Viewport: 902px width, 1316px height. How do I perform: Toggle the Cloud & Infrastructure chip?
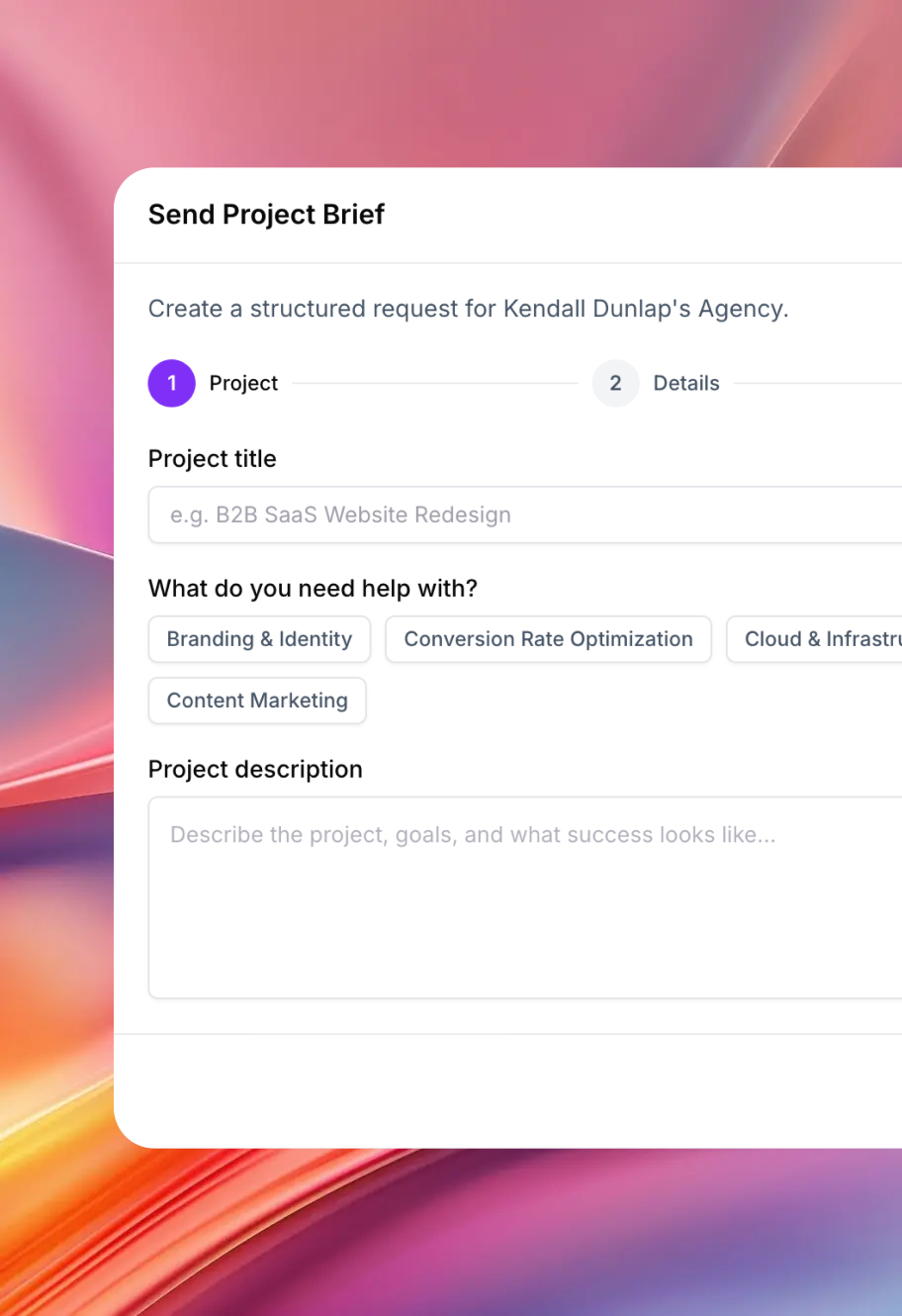[815, 639]
